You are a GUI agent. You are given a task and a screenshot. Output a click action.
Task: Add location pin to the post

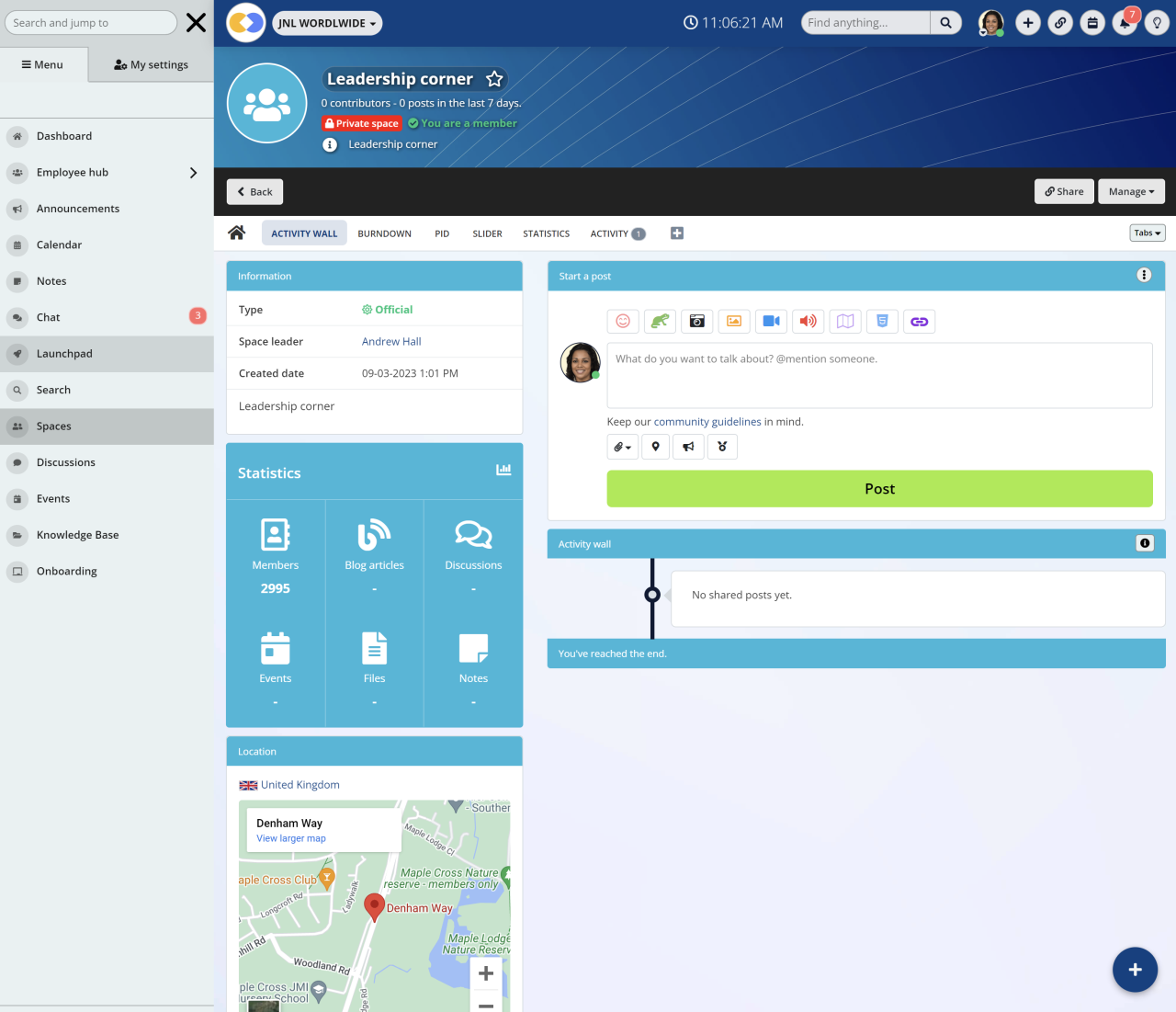655,447
